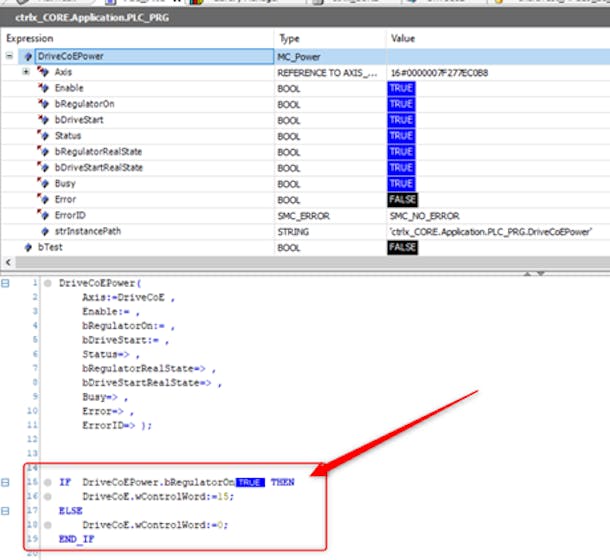
Task: Toggle breakpoint marker on line 1
Action: tap(48, 283)
